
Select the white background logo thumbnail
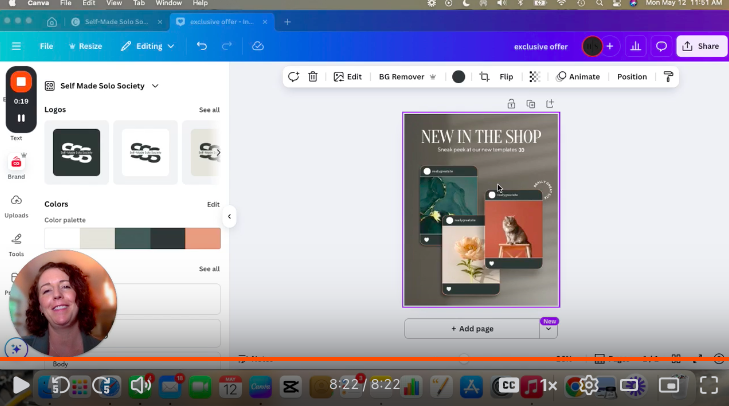click(x=146, y=153)
